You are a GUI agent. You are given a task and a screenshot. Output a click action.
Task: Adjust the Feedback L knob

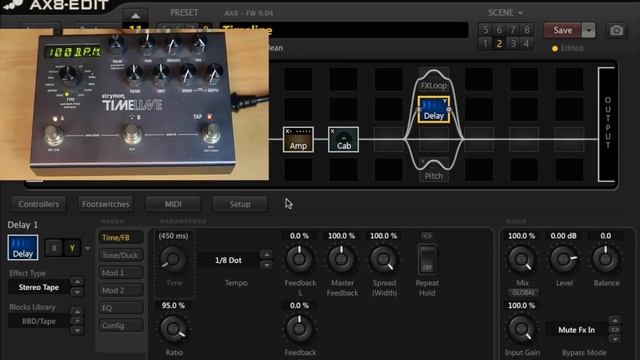[299, 259]
